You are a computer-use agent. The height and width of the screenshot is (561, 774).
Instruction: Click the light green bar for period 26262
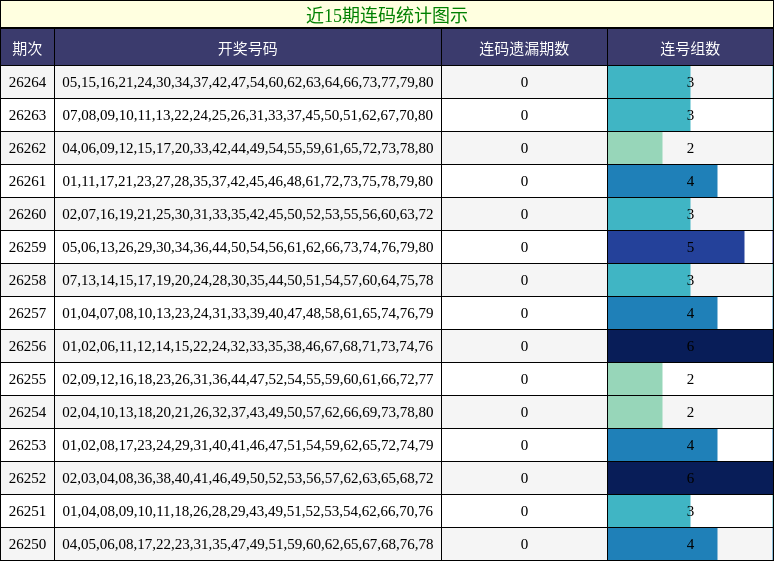[x=635, y=148]
